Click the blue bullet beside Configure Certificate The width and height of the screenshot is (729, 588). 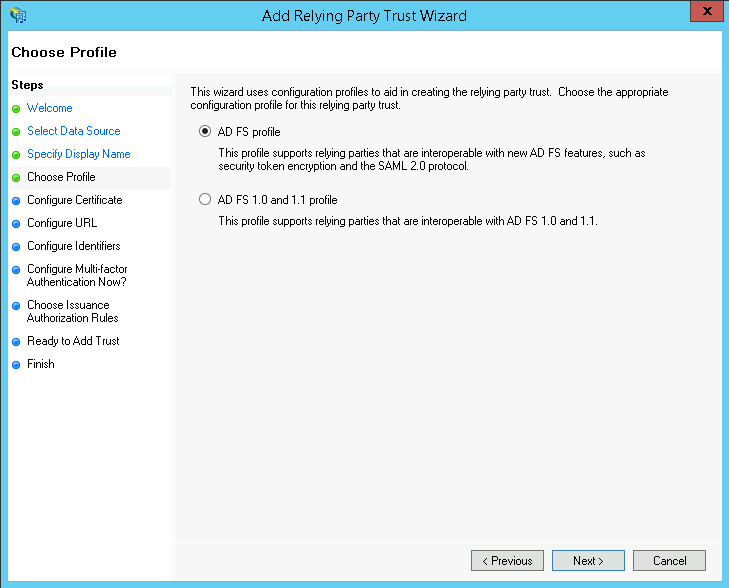tap(16, 201)
